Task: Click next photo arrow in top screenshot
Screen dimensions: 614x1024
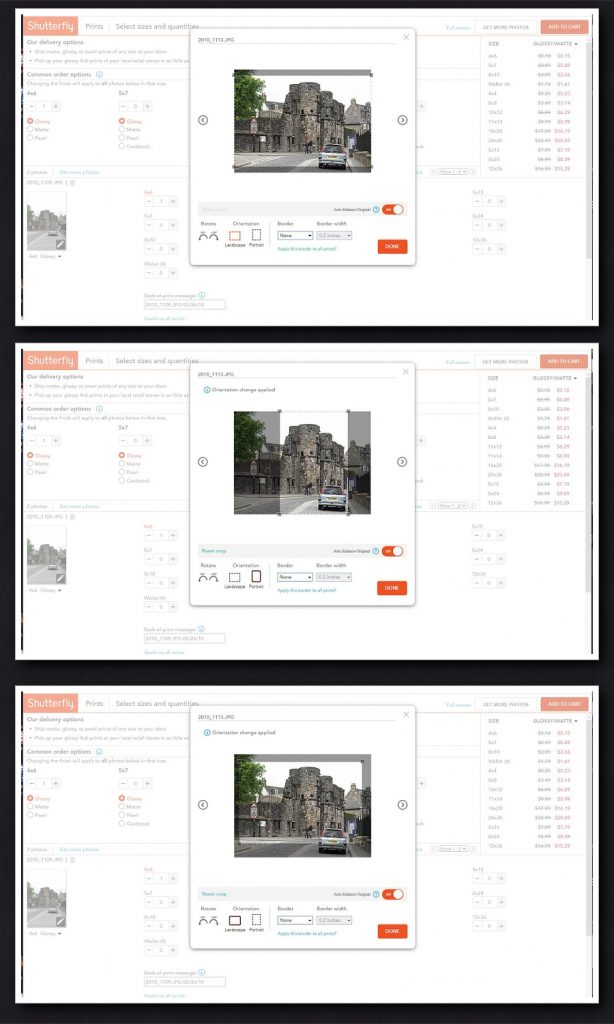Action: (x=402, y=120)
